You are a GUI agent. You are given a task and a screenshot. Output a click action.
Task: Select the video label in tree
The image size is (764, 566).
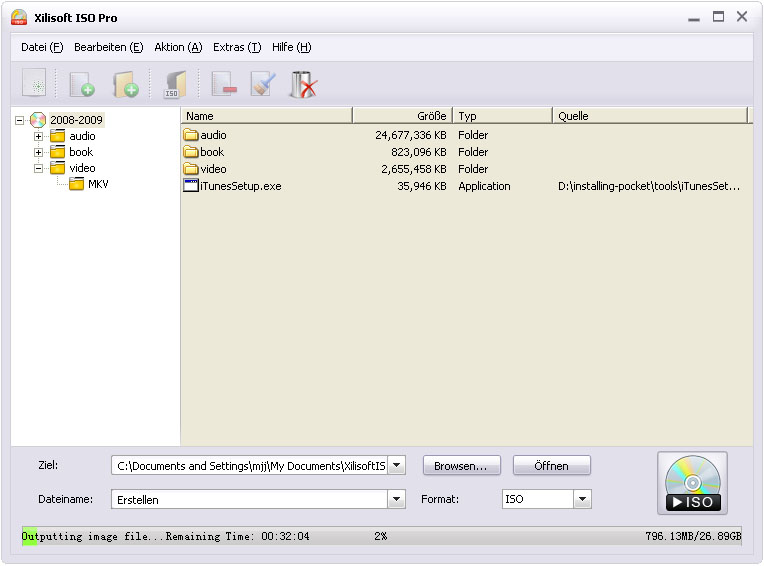point(82,168)
